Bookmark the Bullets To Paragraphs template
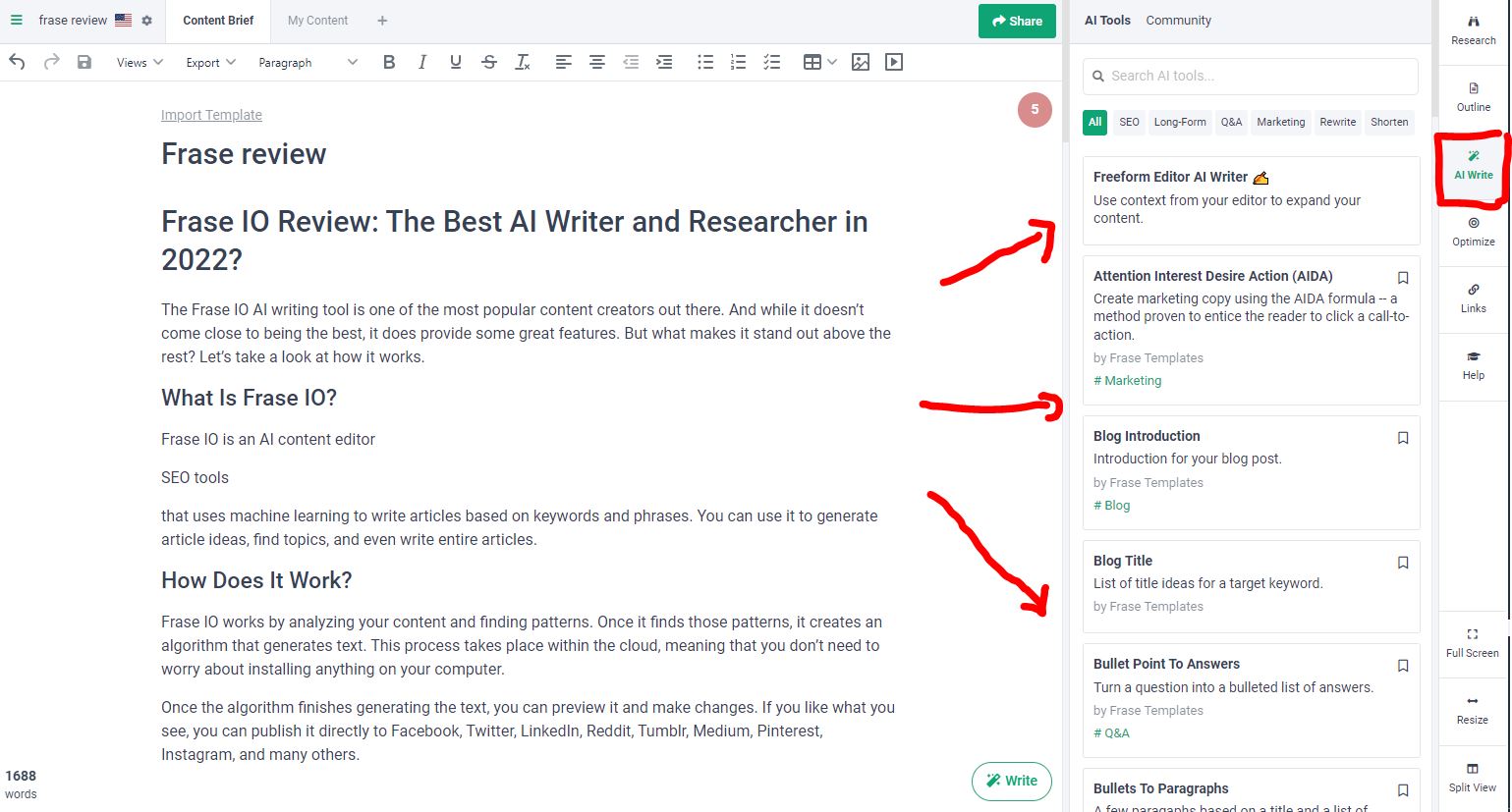The image size is (1512, 812). [x=1403, y=790]
